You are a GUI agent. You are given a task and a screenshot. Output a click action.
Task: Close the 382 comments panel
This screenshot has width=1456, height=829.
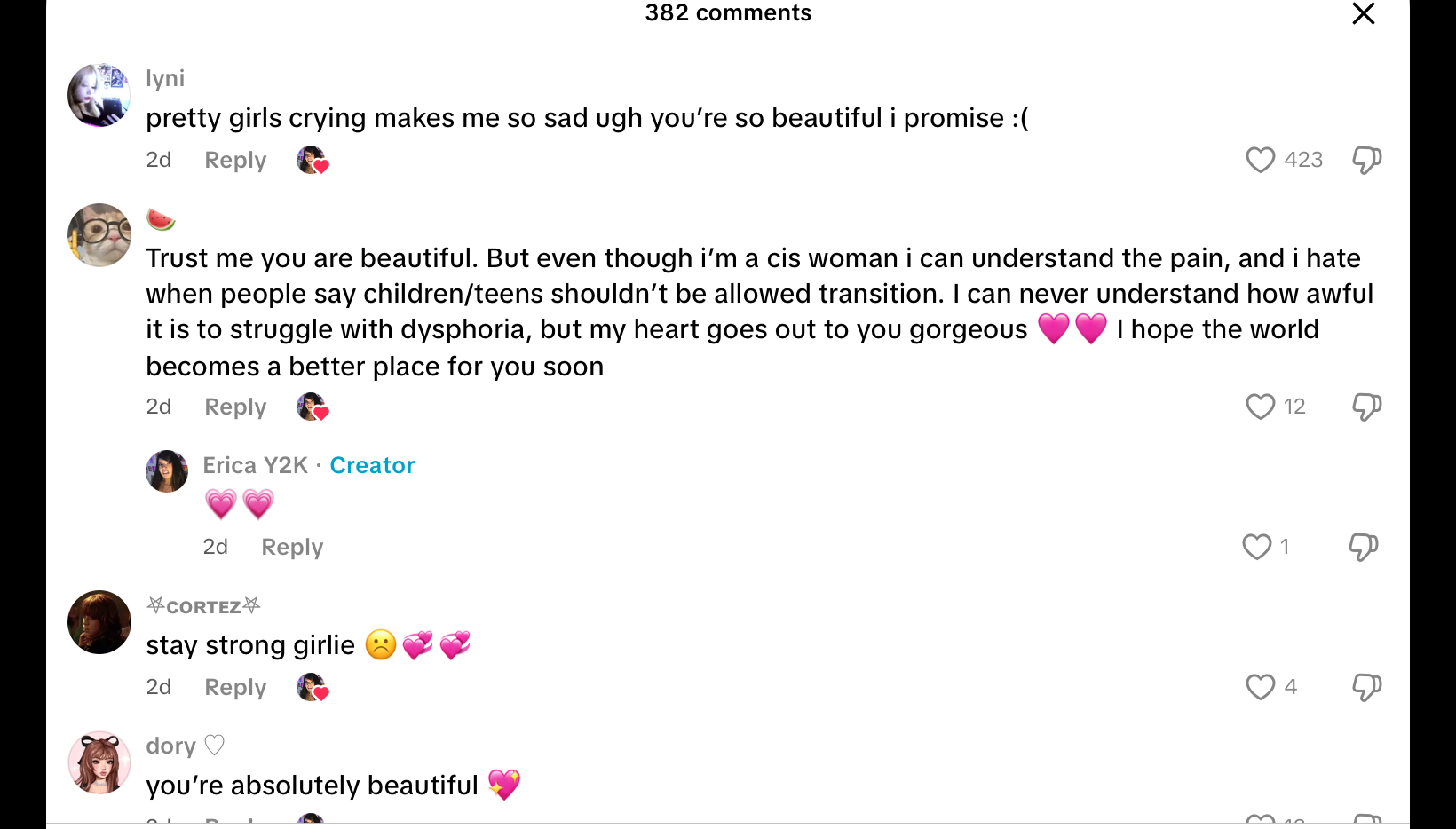pos(1363,13)
